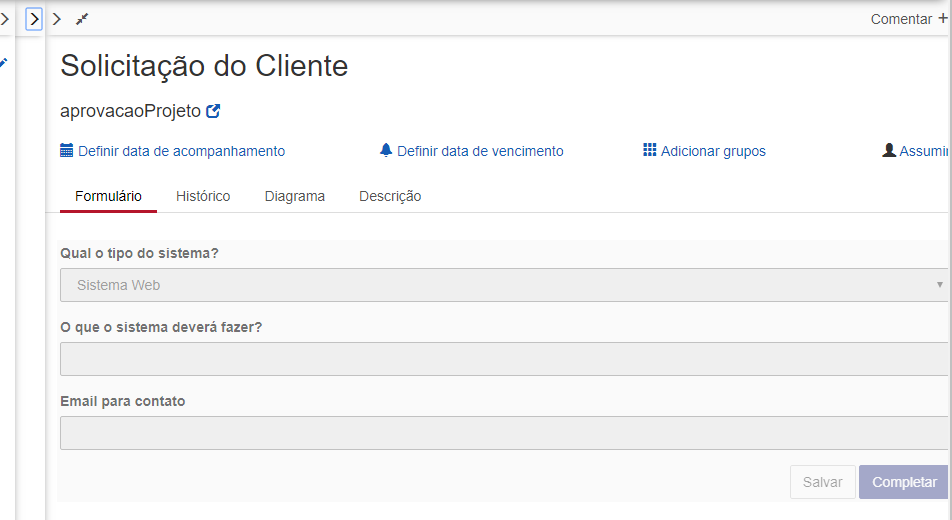
Task: Click the Email para contato input field
Action: 504,433
